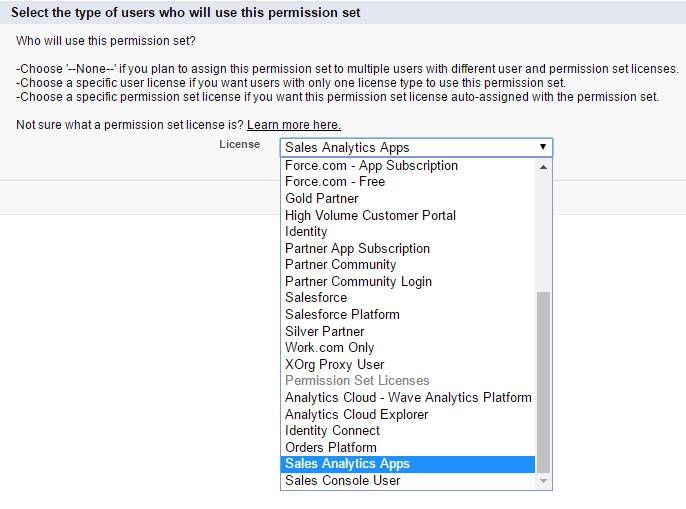The width and height of the screenshot is (686, 509).
Task: Choose Analytics Cloud - Wave Analytics Platform
Action: click(408, 397)
